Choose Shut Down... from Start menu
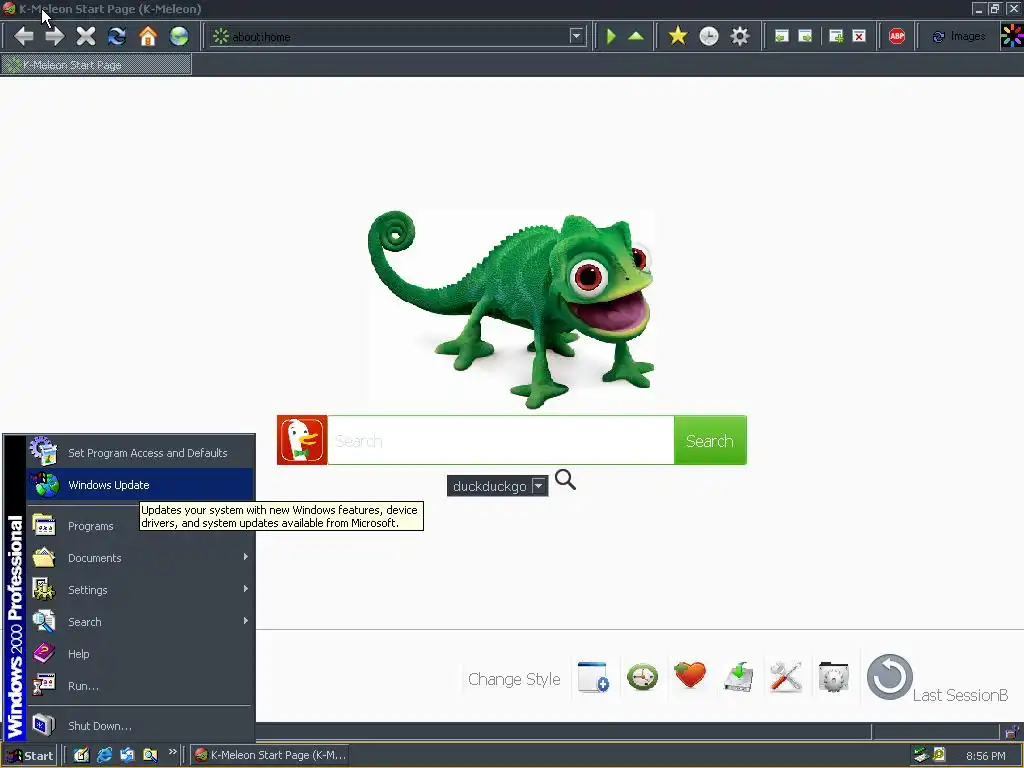Viewport: 1024px width, 768px height. 140,726
